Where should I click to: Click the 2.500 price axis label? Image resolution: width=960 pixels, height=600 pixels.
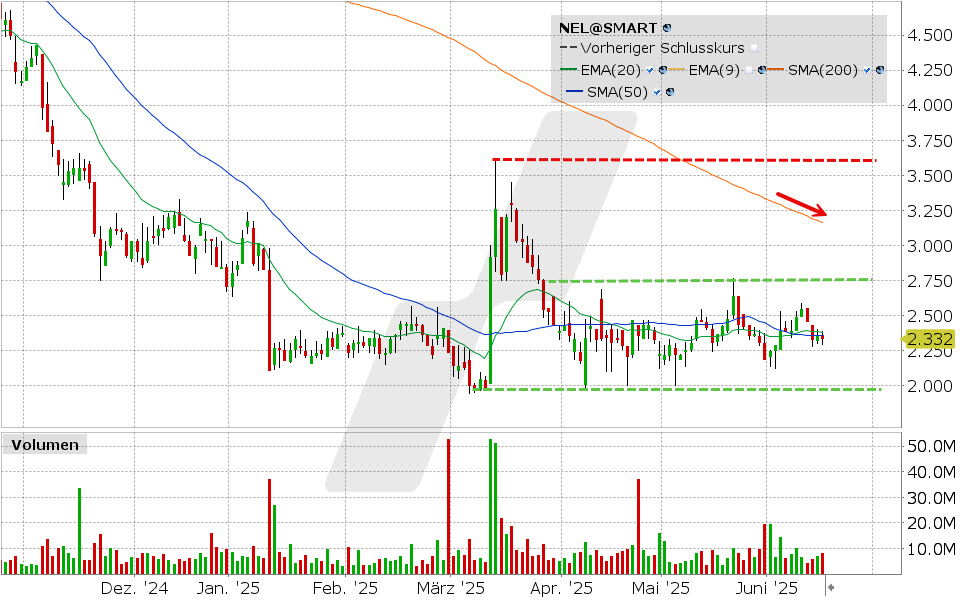click(x=929, y=316)
